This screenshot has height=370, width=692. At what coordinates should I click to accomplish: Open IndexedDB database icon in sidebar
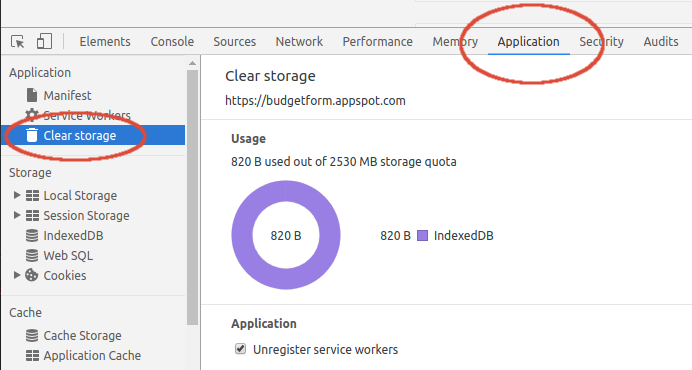(32, 235)
